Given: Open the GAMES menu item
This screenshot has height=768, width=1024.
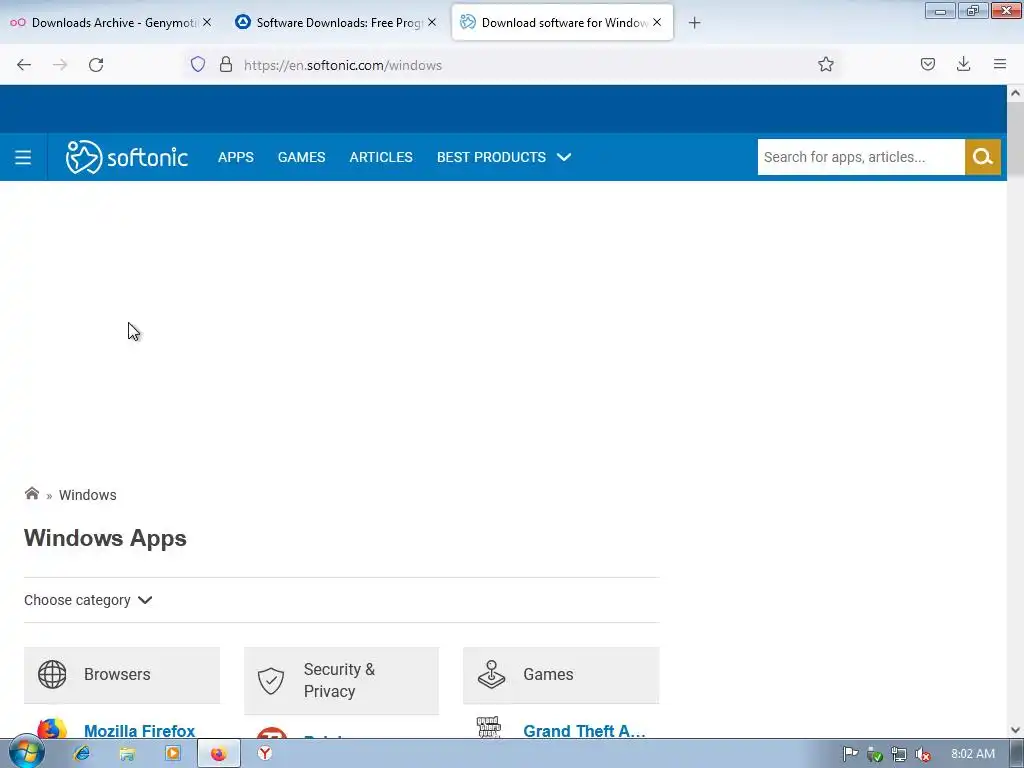Looking at the screenshot, I should tap(301, 157).
